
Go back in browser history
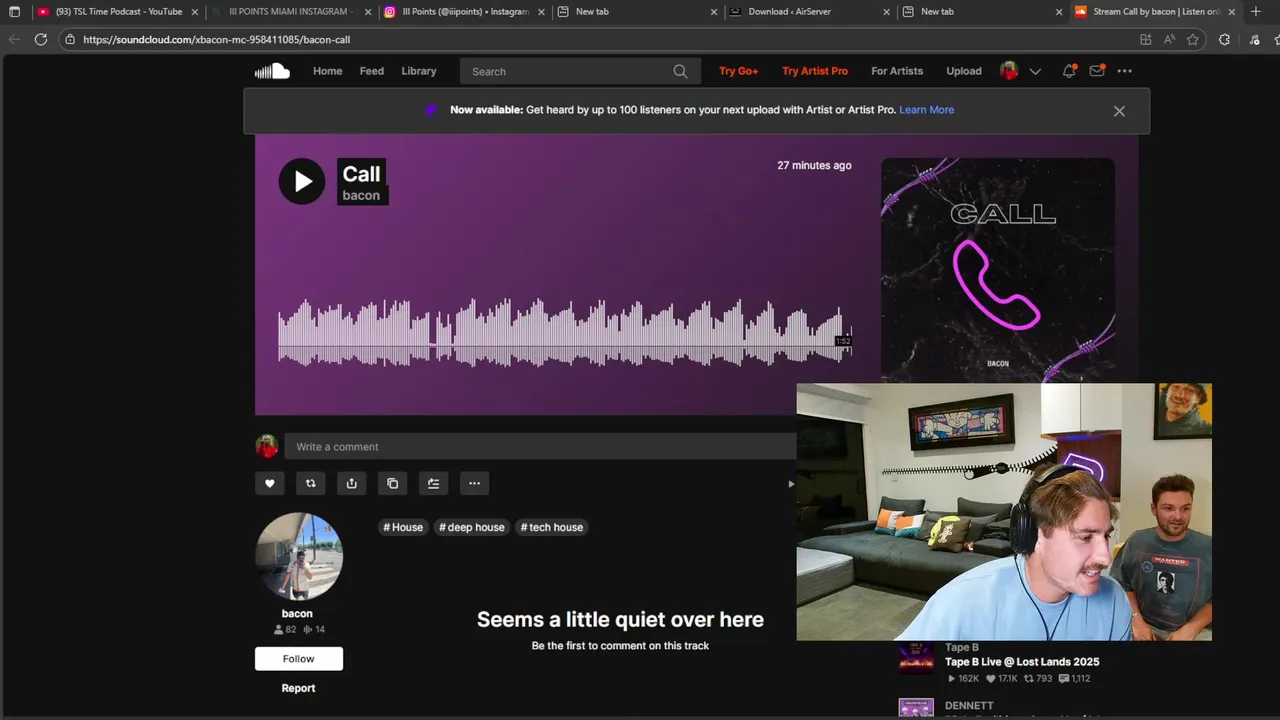[x=13, y=39]
